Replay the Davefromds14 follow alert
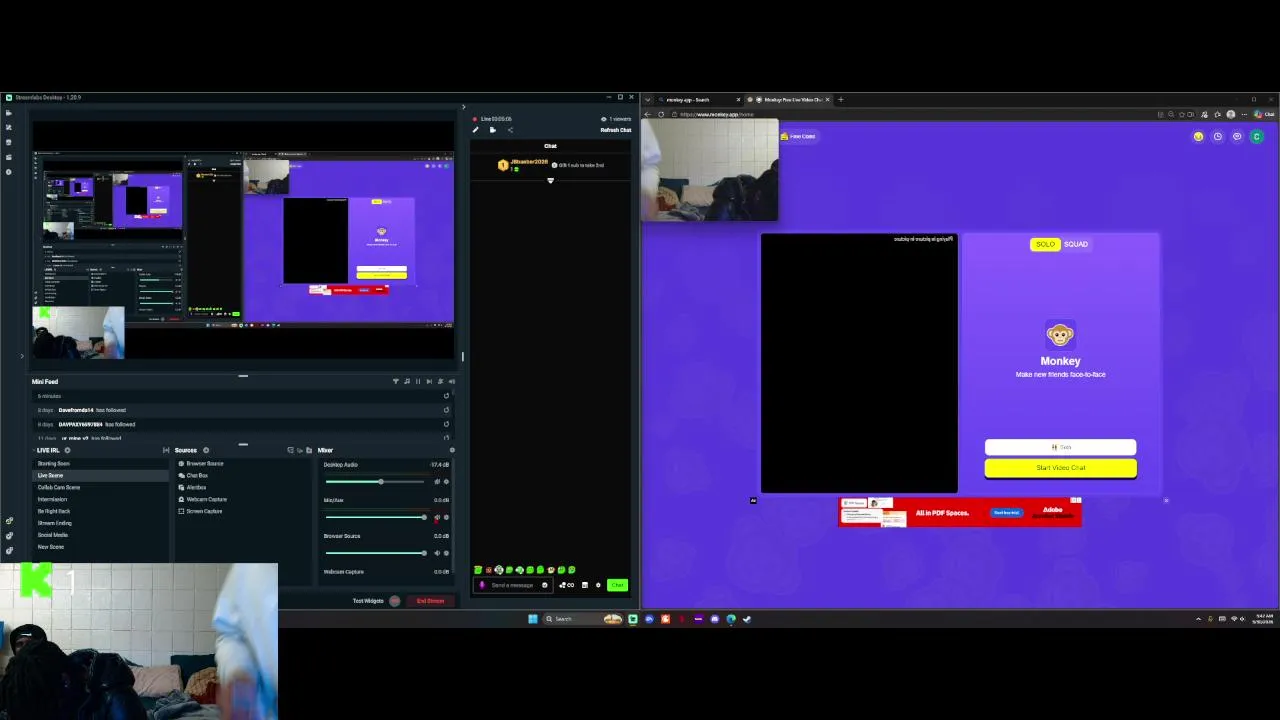Viewport: 1280px width, 720px height. coord(446,410)
